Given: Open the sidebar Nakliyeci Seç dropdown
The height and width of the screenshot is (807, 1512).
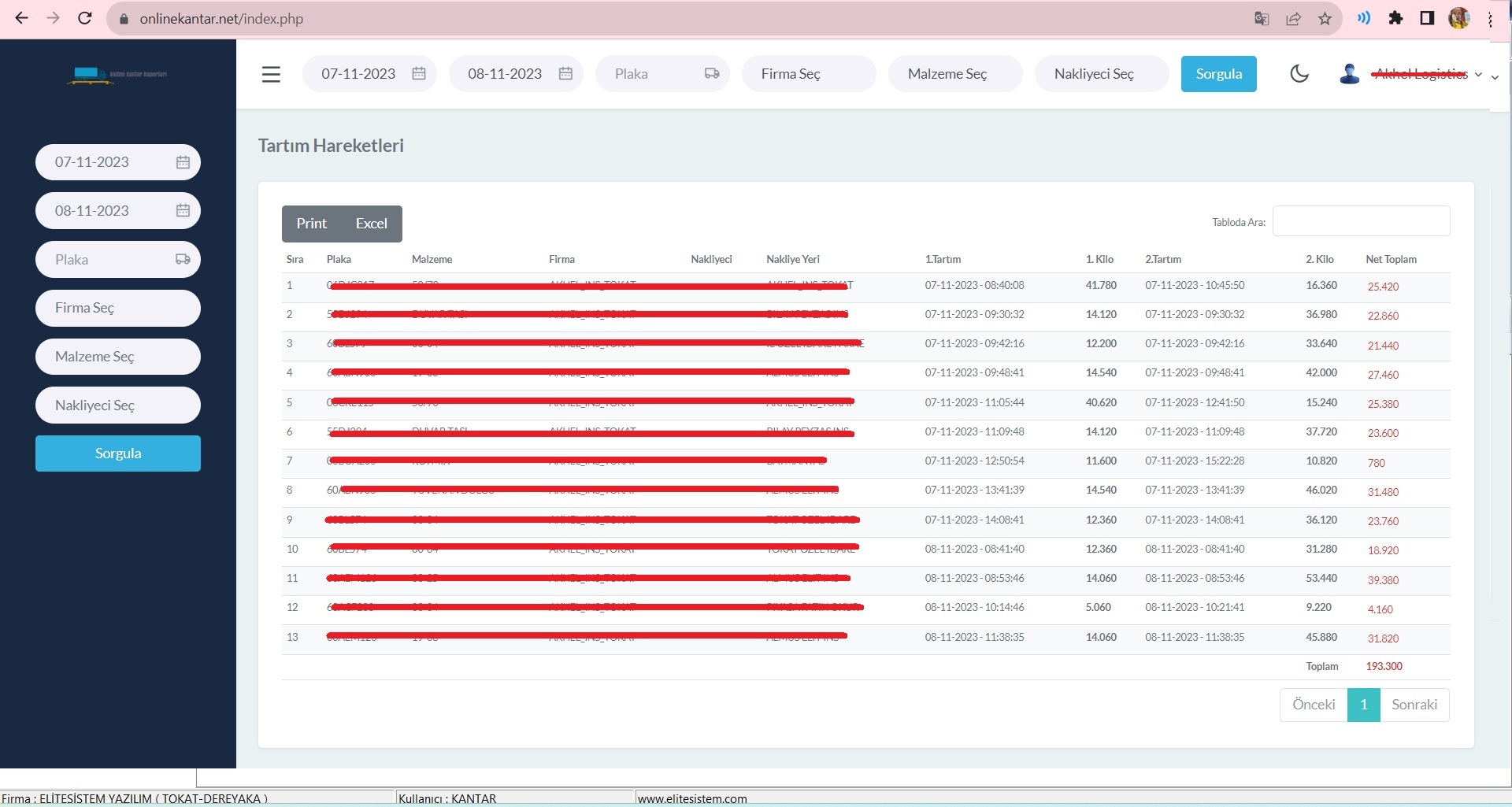Looking at the screenshot, I should (x=118, y=405).
